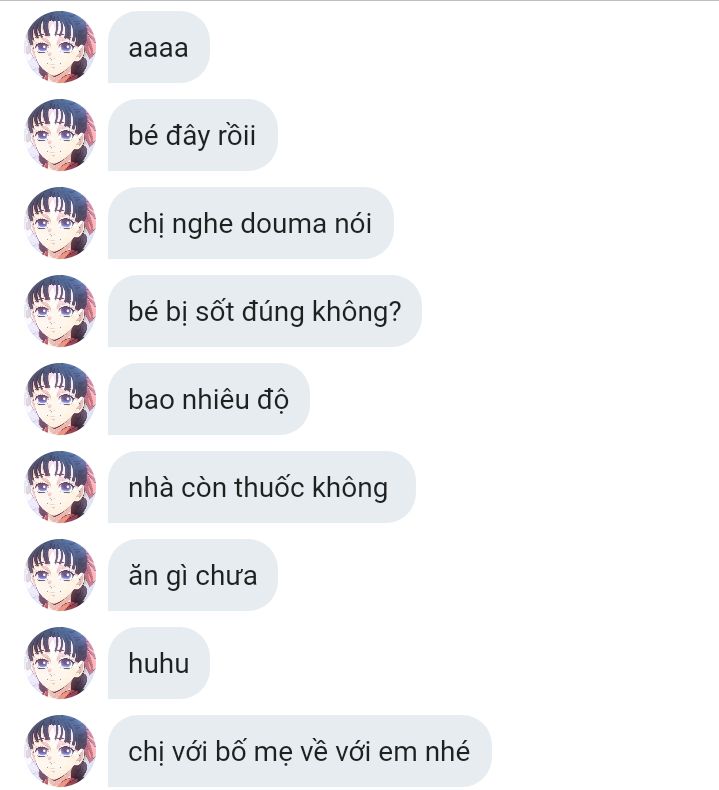Tap the avatar next to "chị với bố mẹ về với em nhé"
Viewport: 719px width, 790px height.
pos(60,751)
